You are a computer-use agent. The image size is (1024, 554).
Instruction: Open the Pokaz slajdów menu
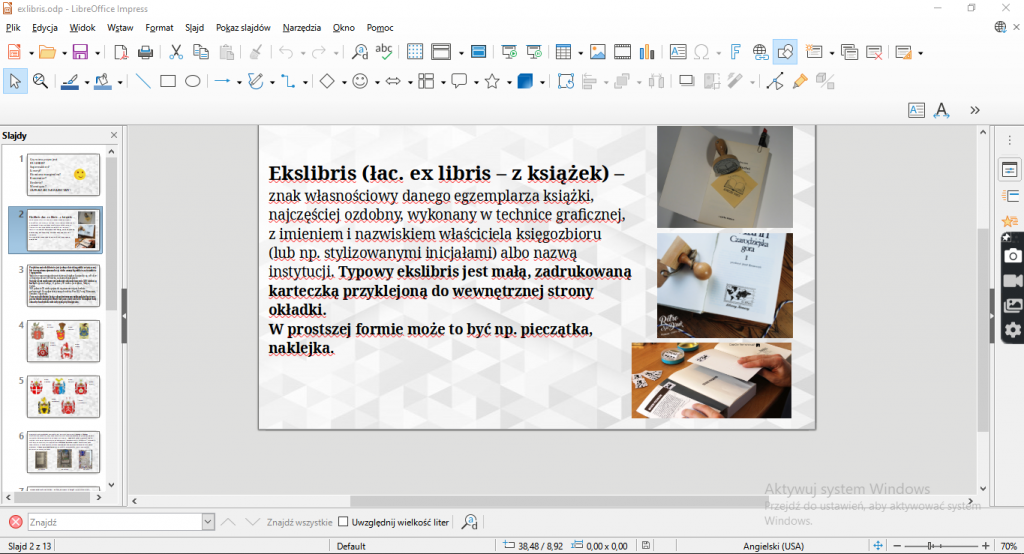click(242, 28)
